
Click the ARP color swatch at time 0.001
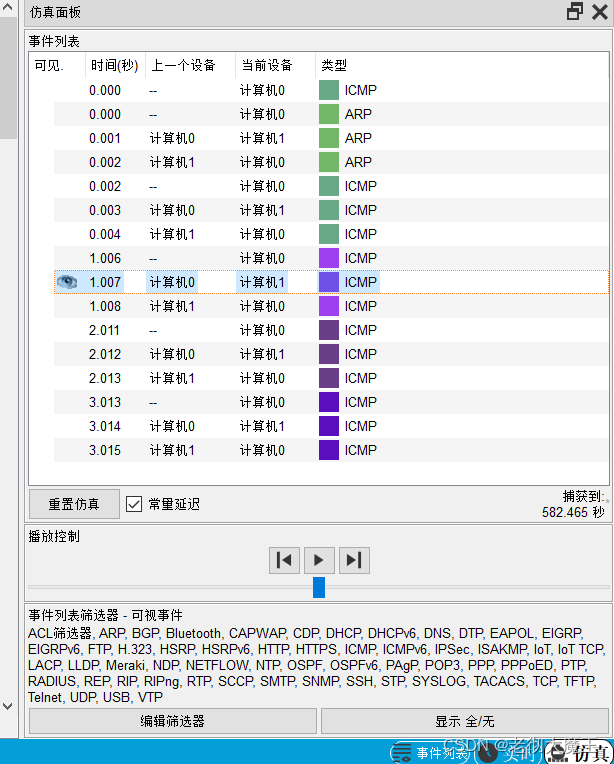[x=329, y=138]
